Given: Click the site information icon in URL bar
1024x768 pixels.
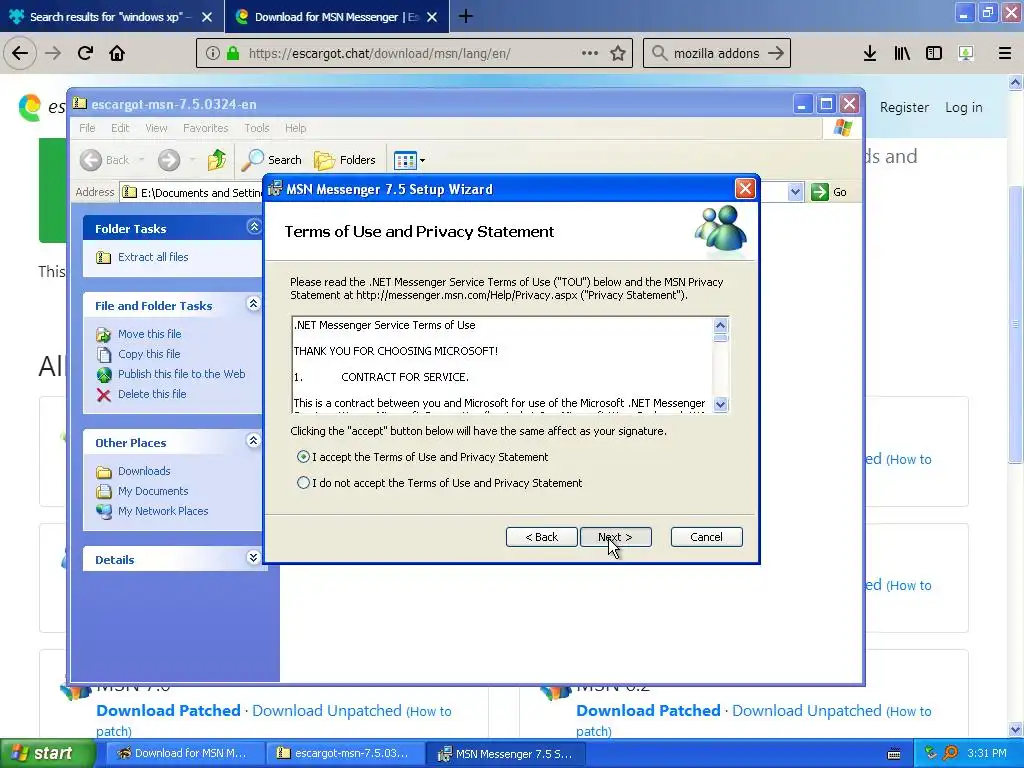Looking at the screenshot, I should click(x=212, y=54).
